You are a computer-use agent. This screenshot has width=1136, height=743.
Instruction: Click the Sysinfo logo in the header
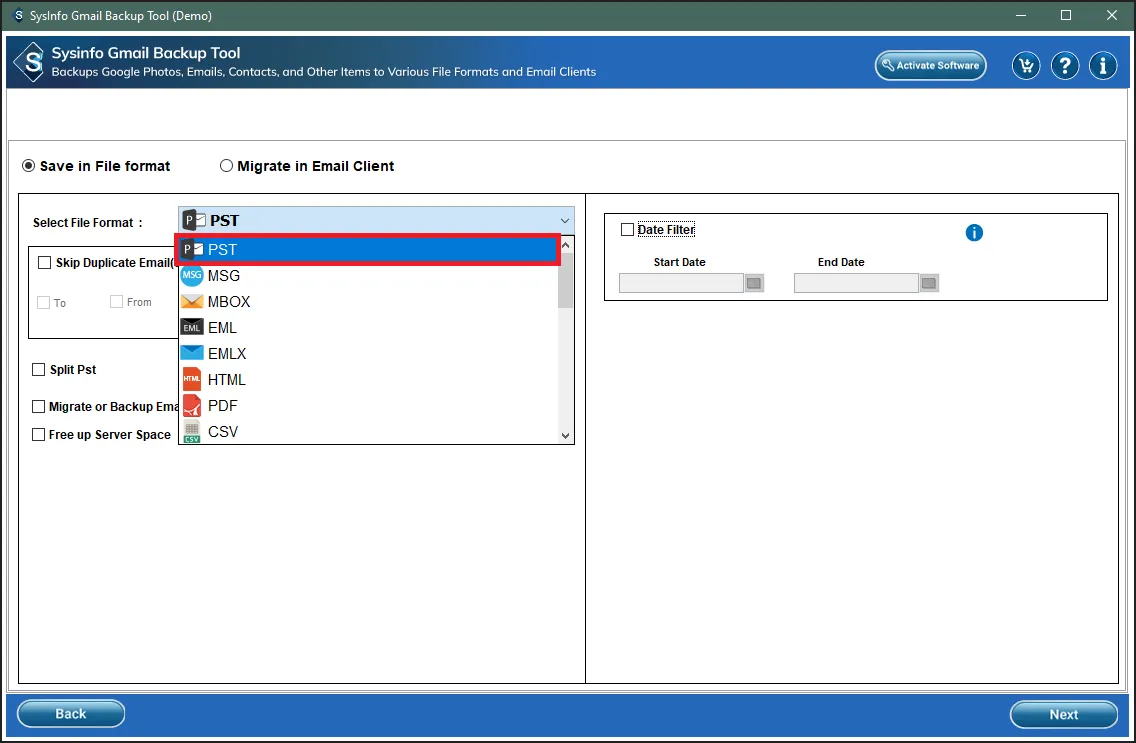tap(29, 62)
